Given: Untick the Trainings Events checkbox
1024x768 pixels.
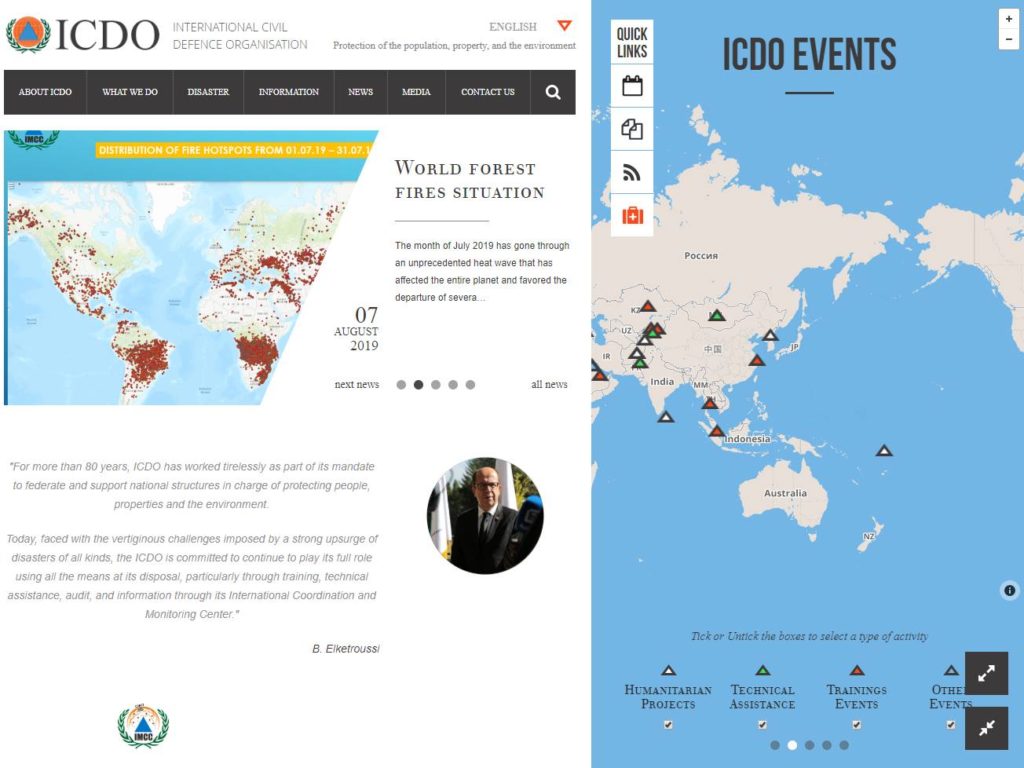Looking at the screenshot, I should pyautogui.click(x=856, y=724).
